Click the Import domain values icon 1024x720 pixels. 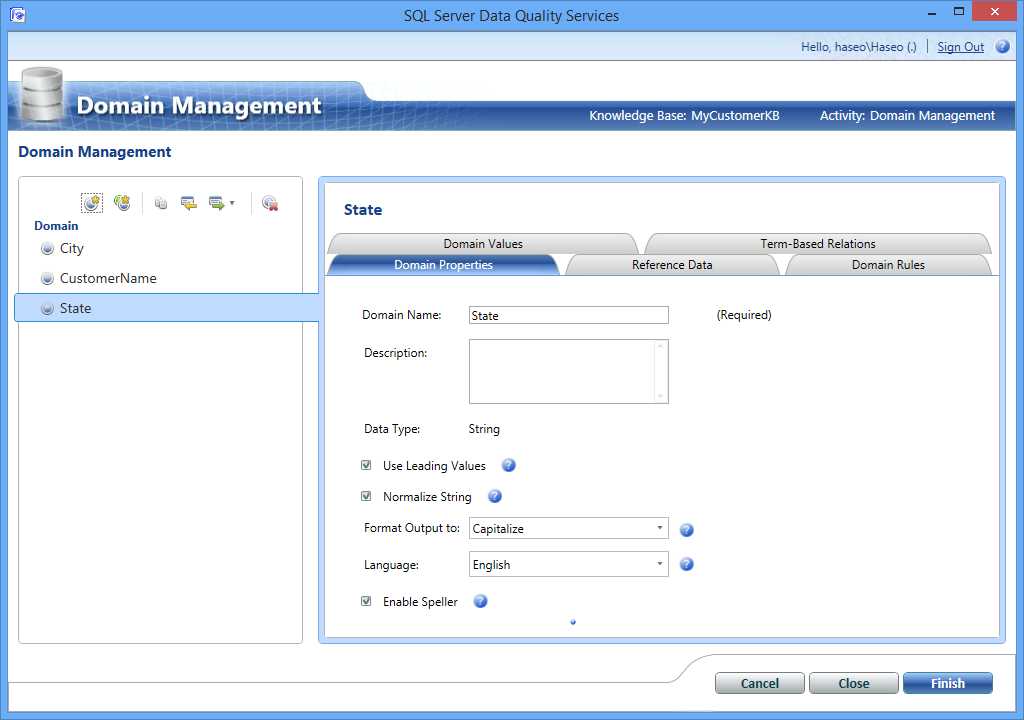tap(189, 204)
